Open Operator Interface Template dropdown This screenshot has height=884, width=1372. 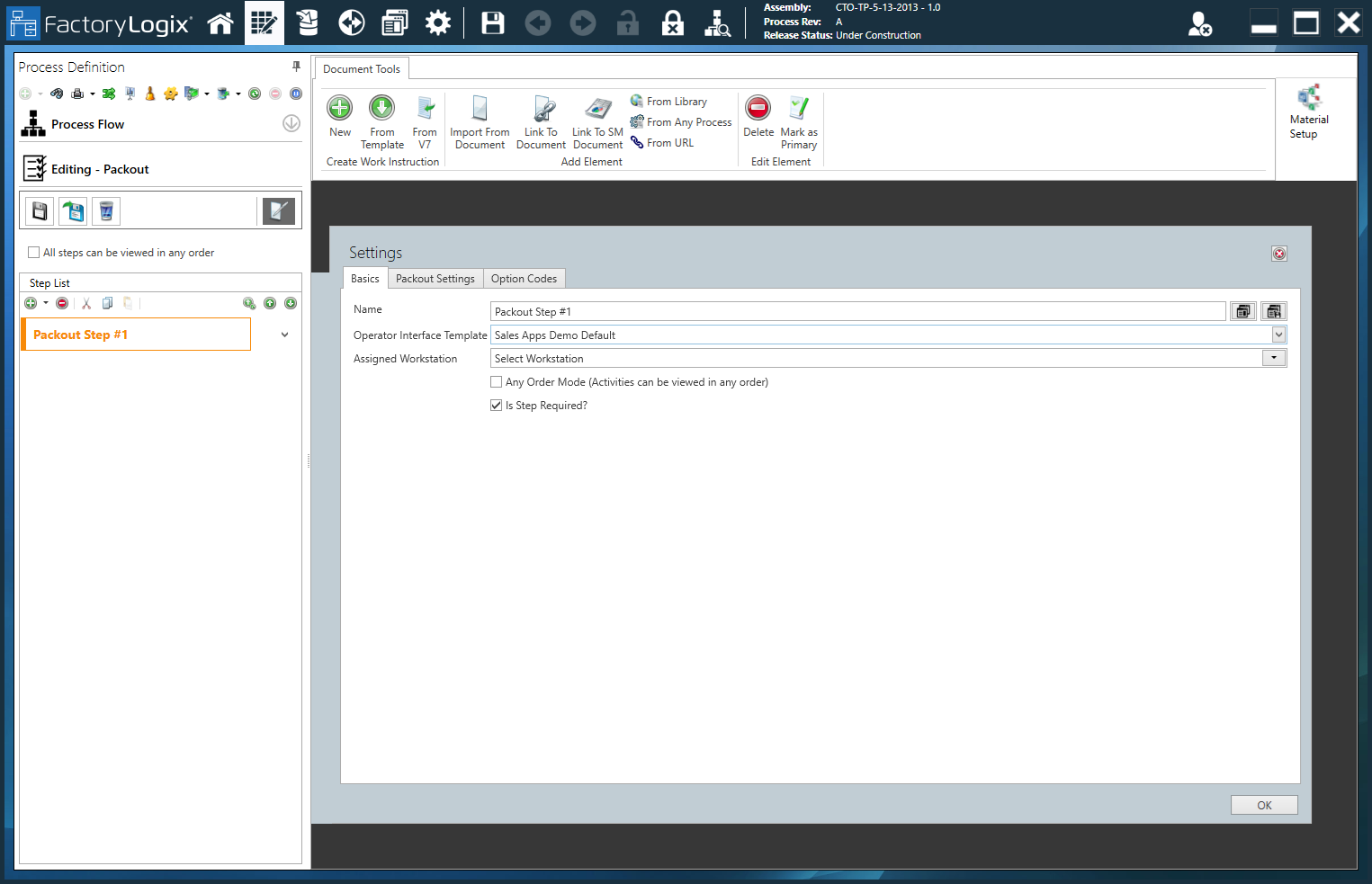pyautogui.click(x=1278, y=335)
